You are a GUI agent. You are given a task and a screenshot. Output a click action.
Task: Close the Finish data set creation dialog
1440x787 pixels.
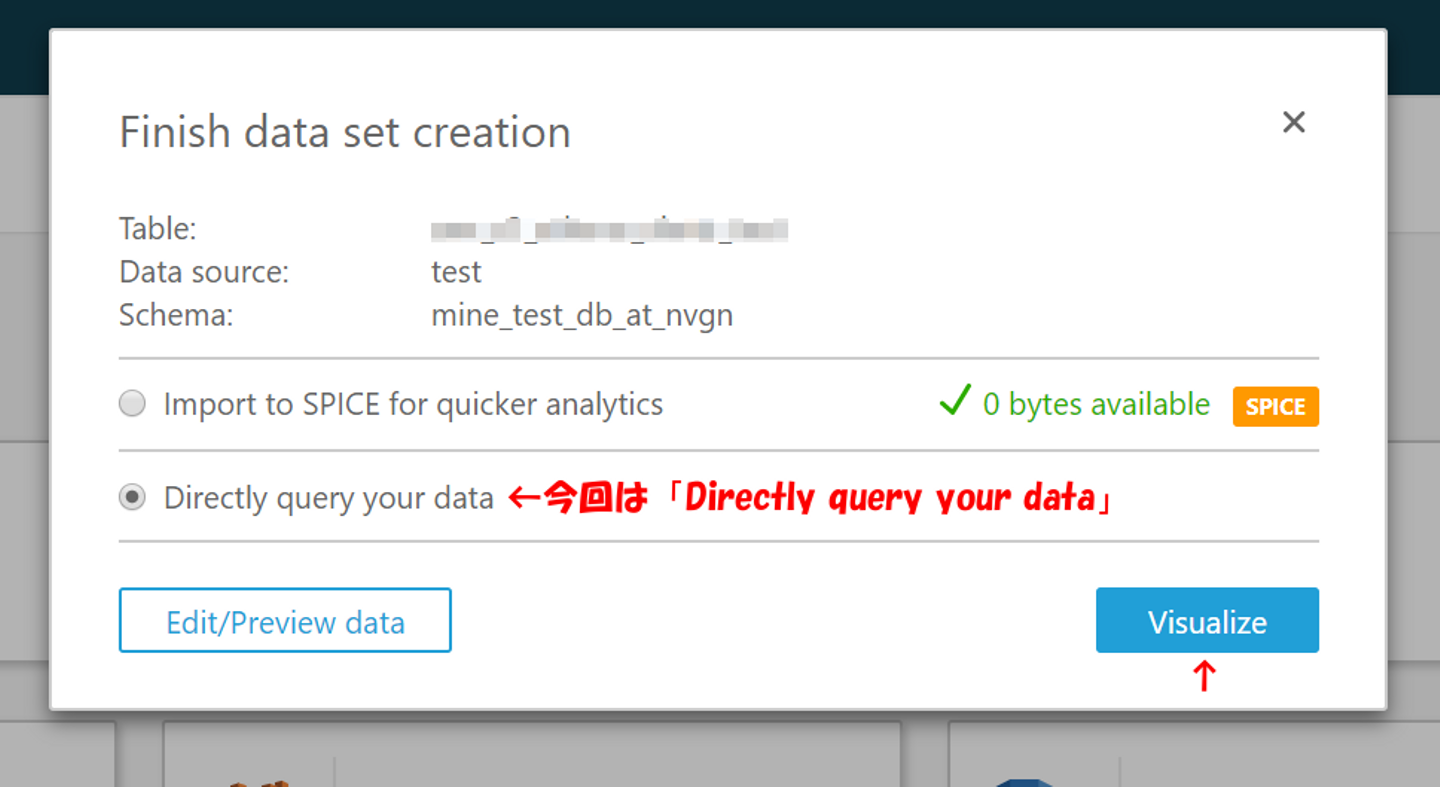point(1294,122)
